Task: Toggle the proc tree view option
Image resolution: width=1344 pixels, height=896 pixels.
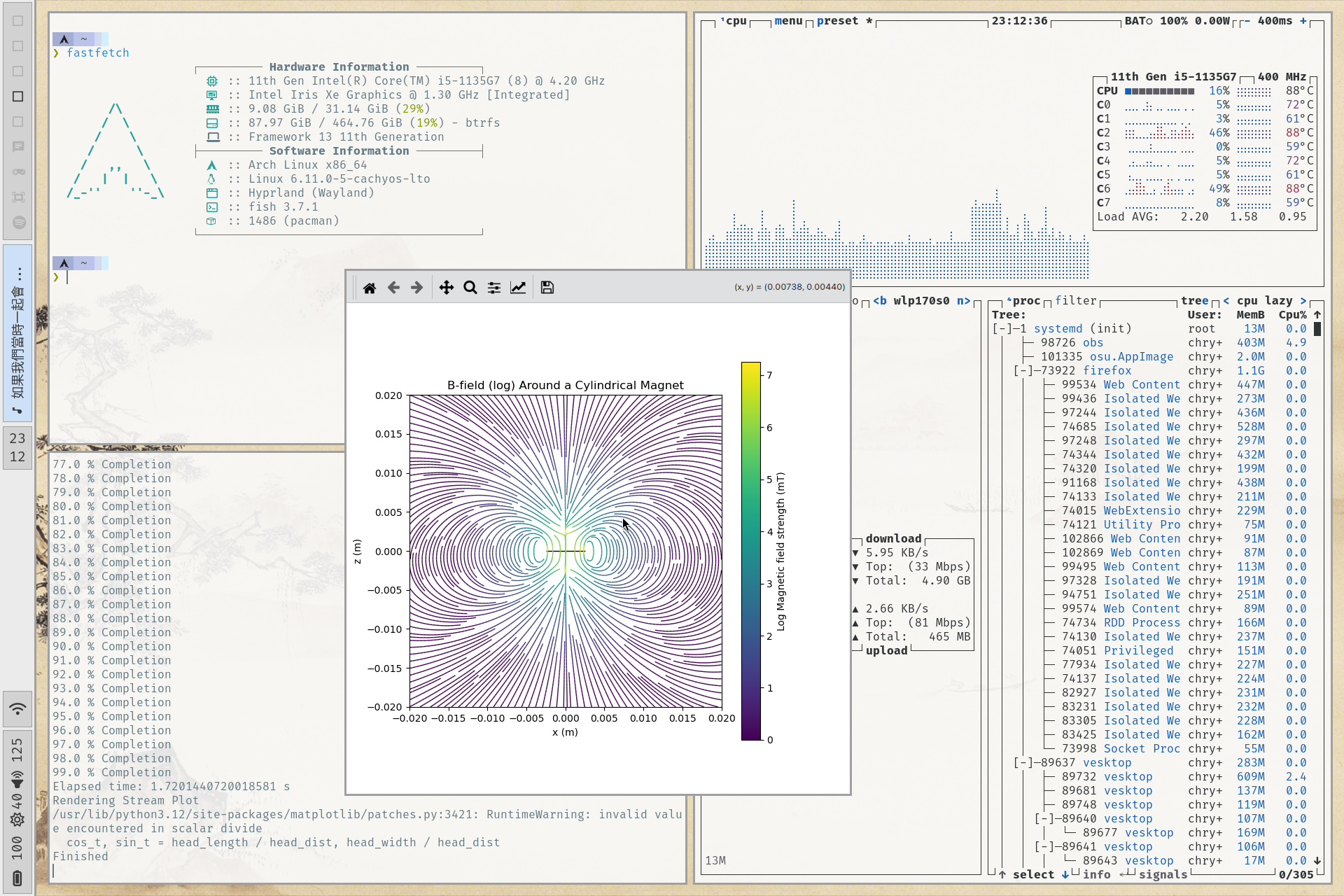Action: tap(1194, 301)
